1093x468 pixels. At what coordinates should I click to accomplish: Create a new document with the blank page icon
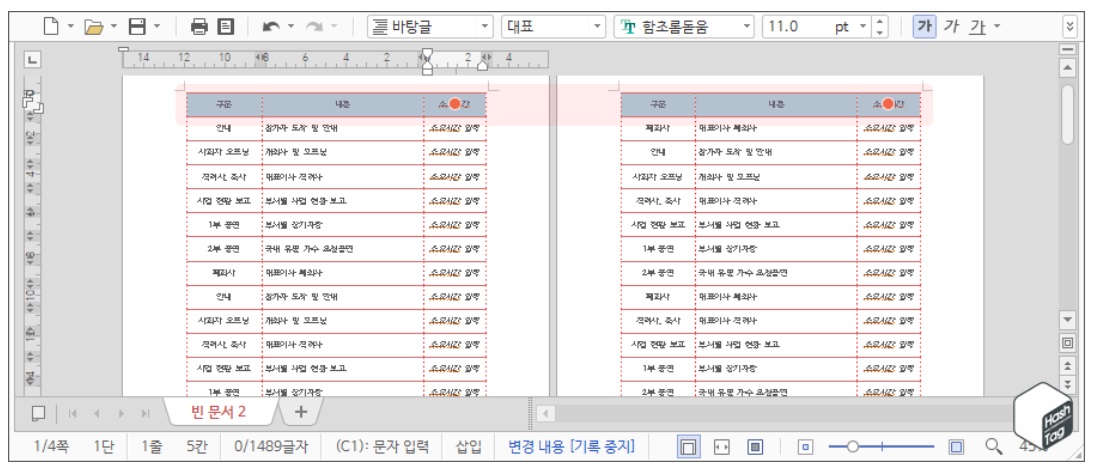(50, 27)
